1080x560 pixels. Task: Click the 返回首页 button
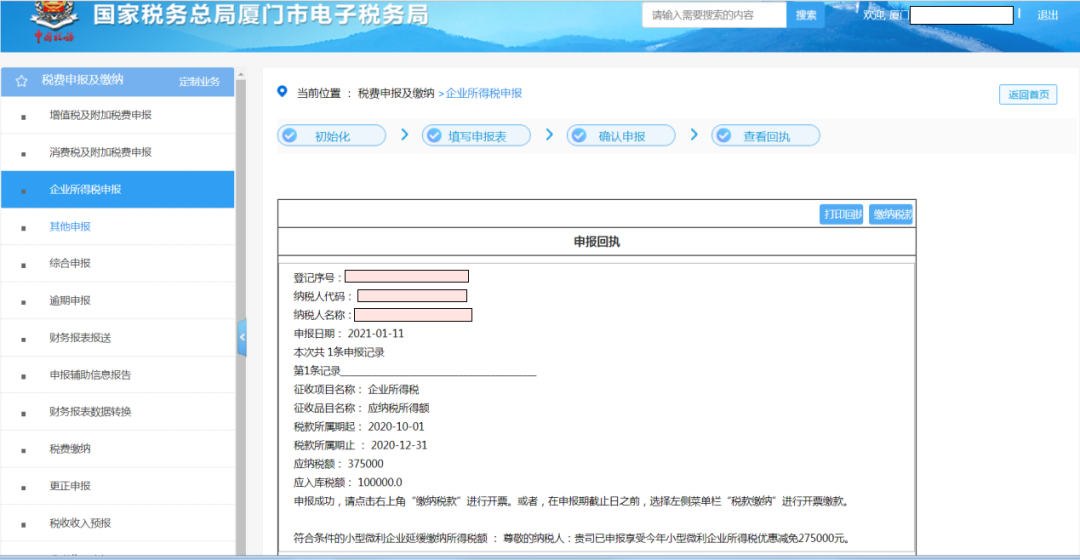click(x=1028, y=94)
